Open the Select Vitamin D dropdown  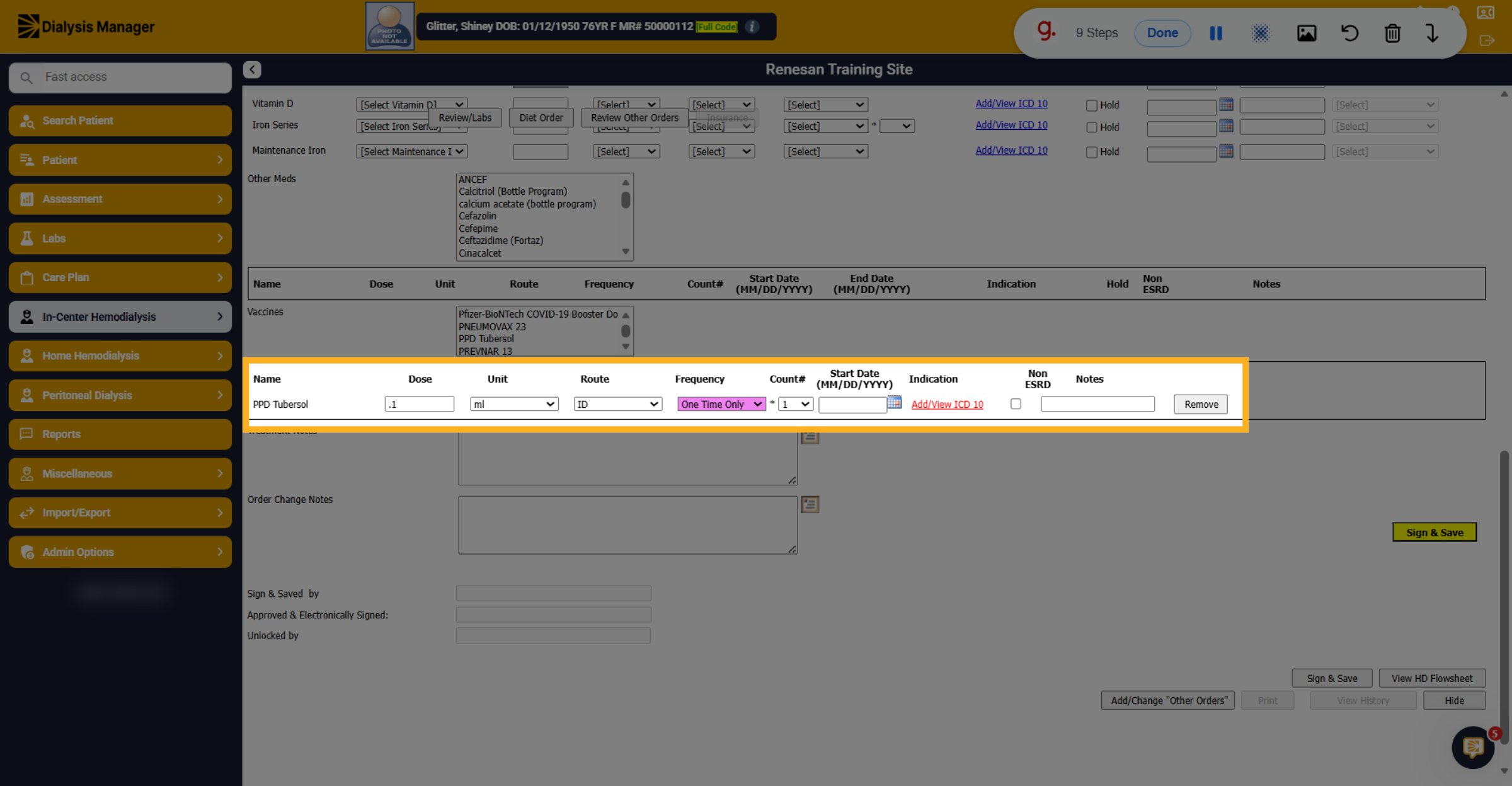click(x=411, y=105)
